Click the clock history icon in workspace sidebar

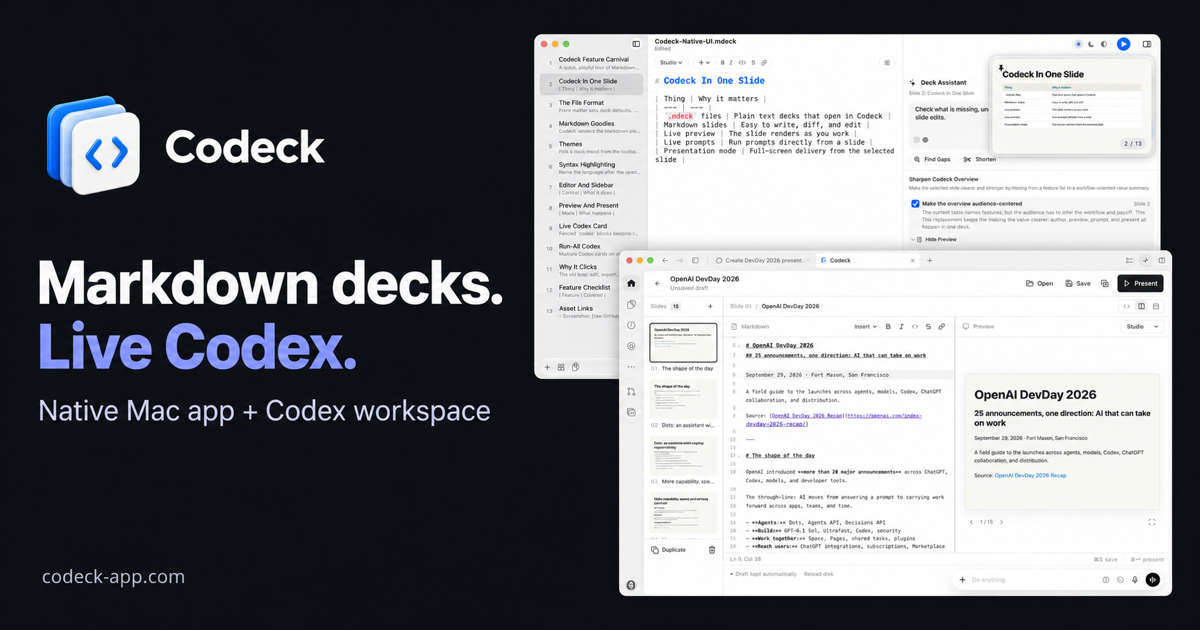tap(631, 325)
